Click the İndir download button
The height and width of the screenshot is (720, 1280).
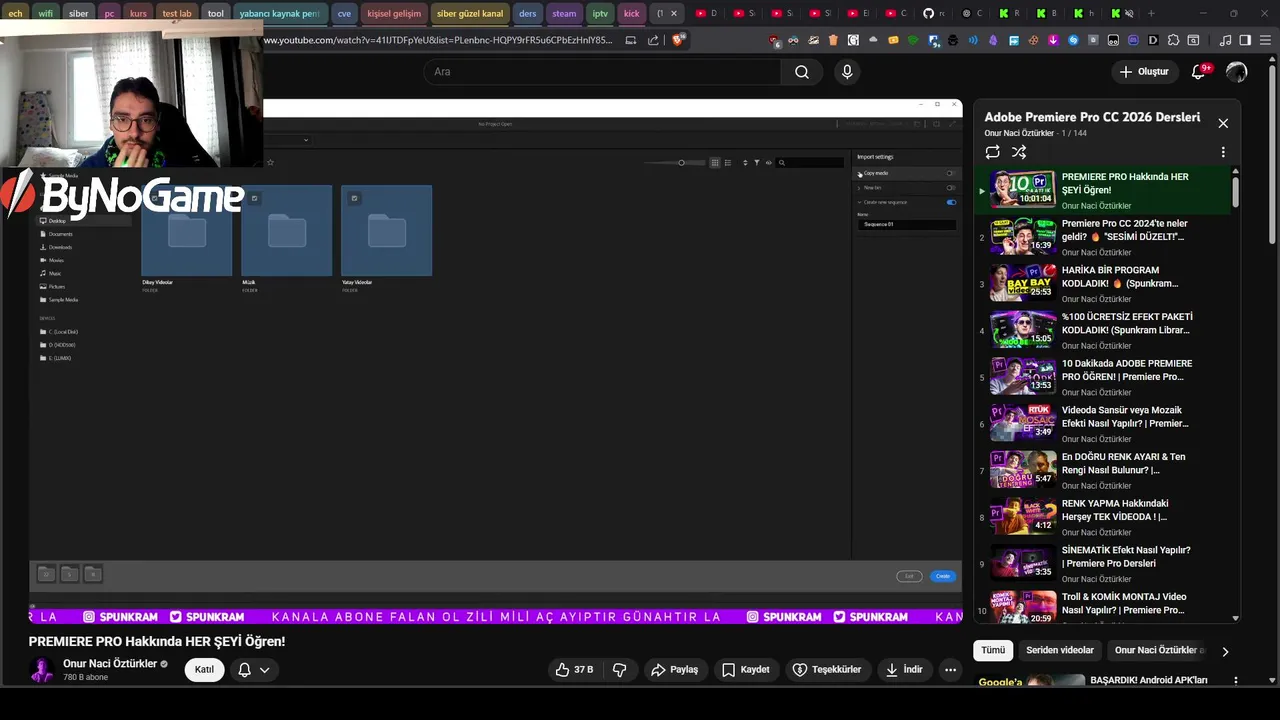tap(904, 670)
